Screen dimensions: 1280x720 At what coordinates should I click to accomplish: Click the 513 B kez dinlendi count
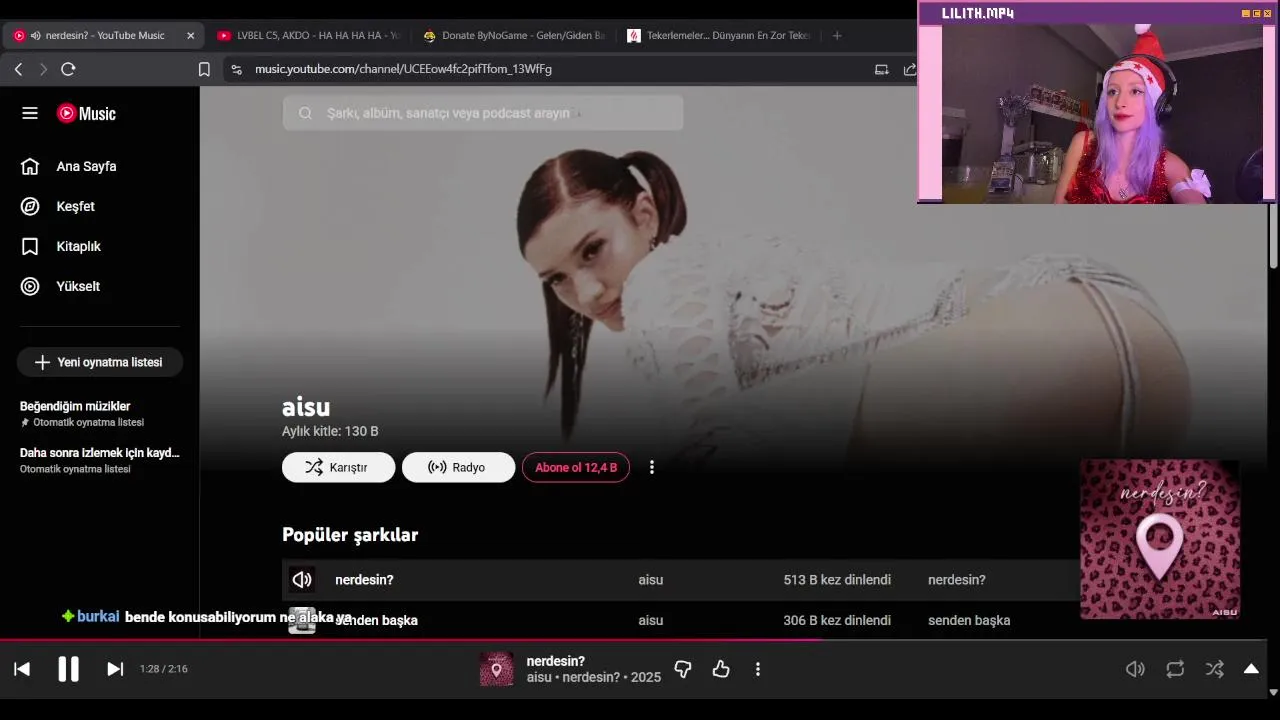[x=837, y=580]
